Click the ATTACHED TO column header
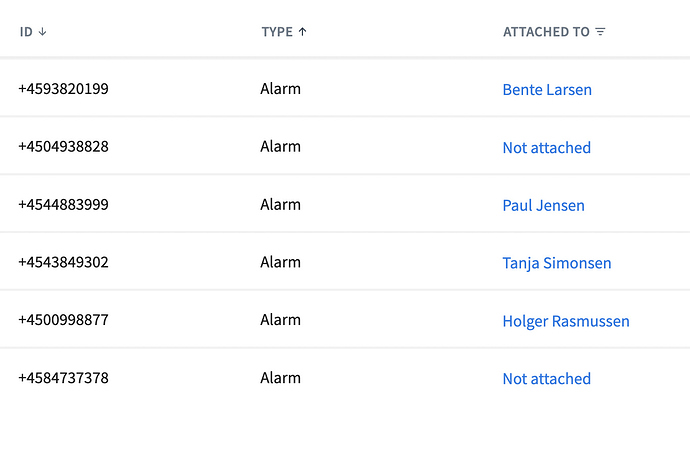Image resolution: width=690 pixels, height=459 pixels. tap(547, 32)
